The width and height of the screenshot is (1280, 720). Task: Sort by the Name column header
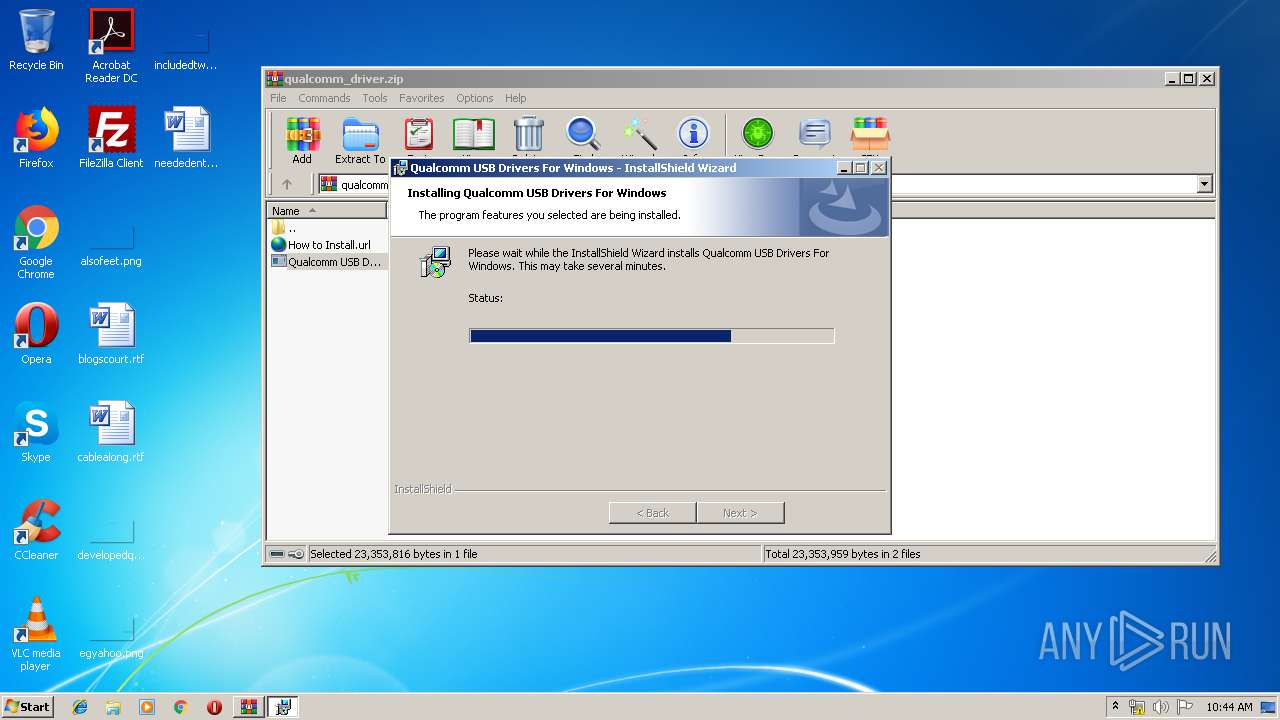[327, 211]
